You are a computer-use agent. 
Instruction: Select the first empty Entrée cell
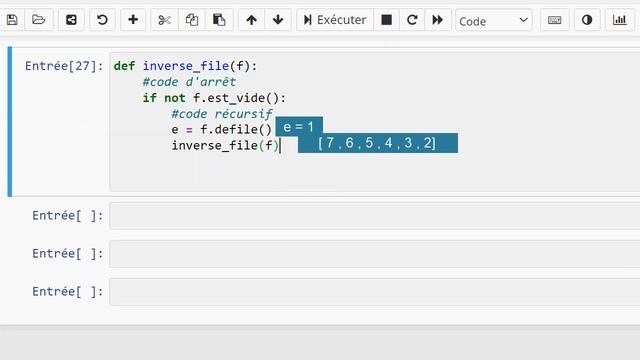click(374, 216)
